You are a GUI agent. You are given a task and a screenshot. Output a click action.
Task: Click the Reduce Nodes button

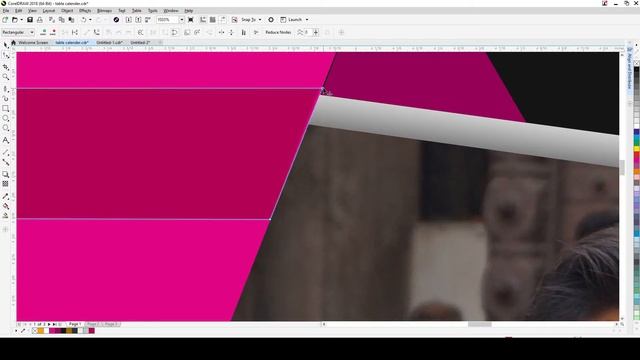coord(278,32)
